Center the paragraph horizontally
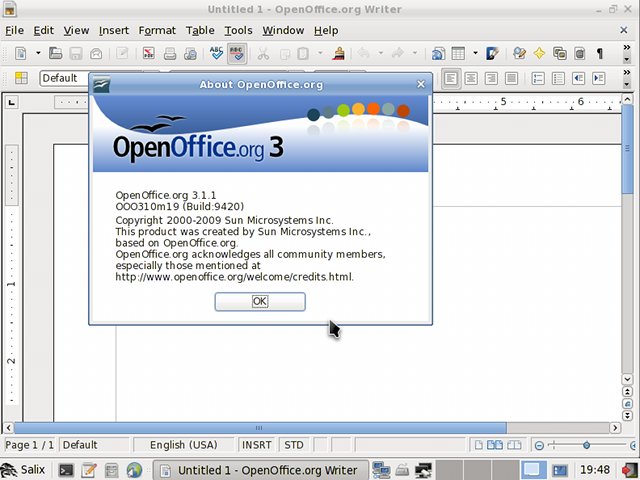This screenshot has height=480, width=640. [471, 78]
